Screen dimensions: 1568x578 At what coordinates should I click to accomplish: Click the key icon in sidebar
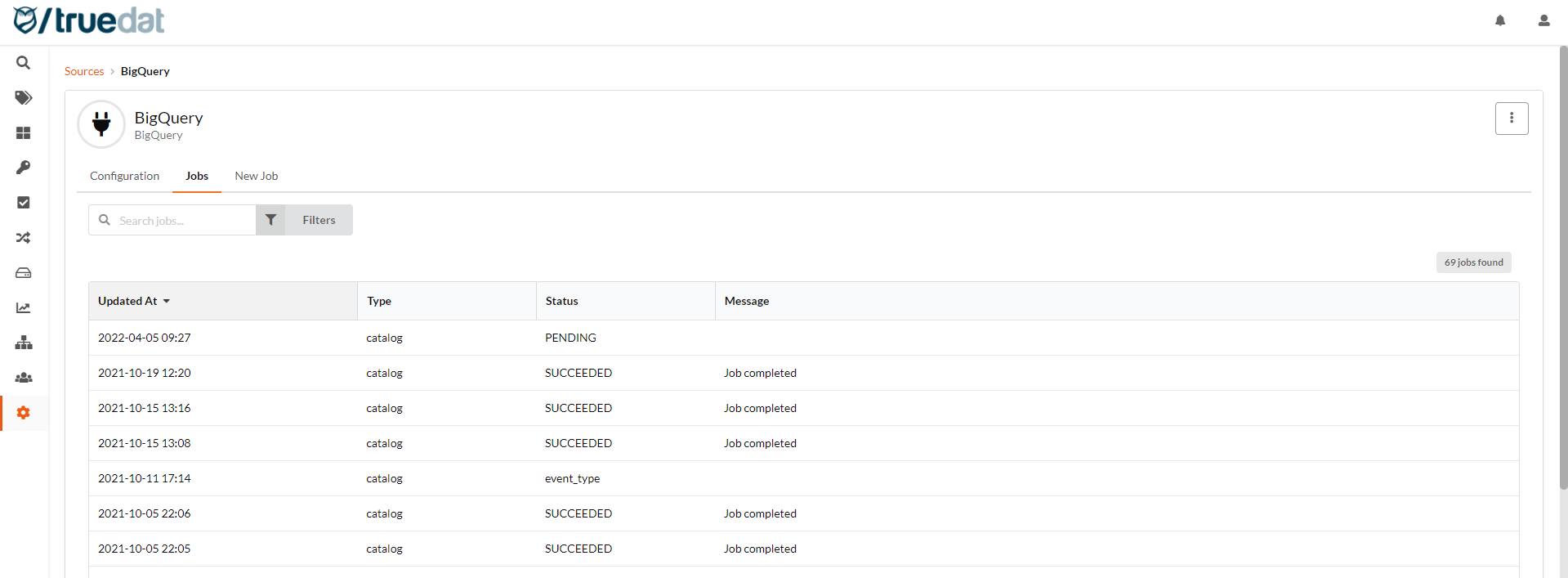[24, 168]
